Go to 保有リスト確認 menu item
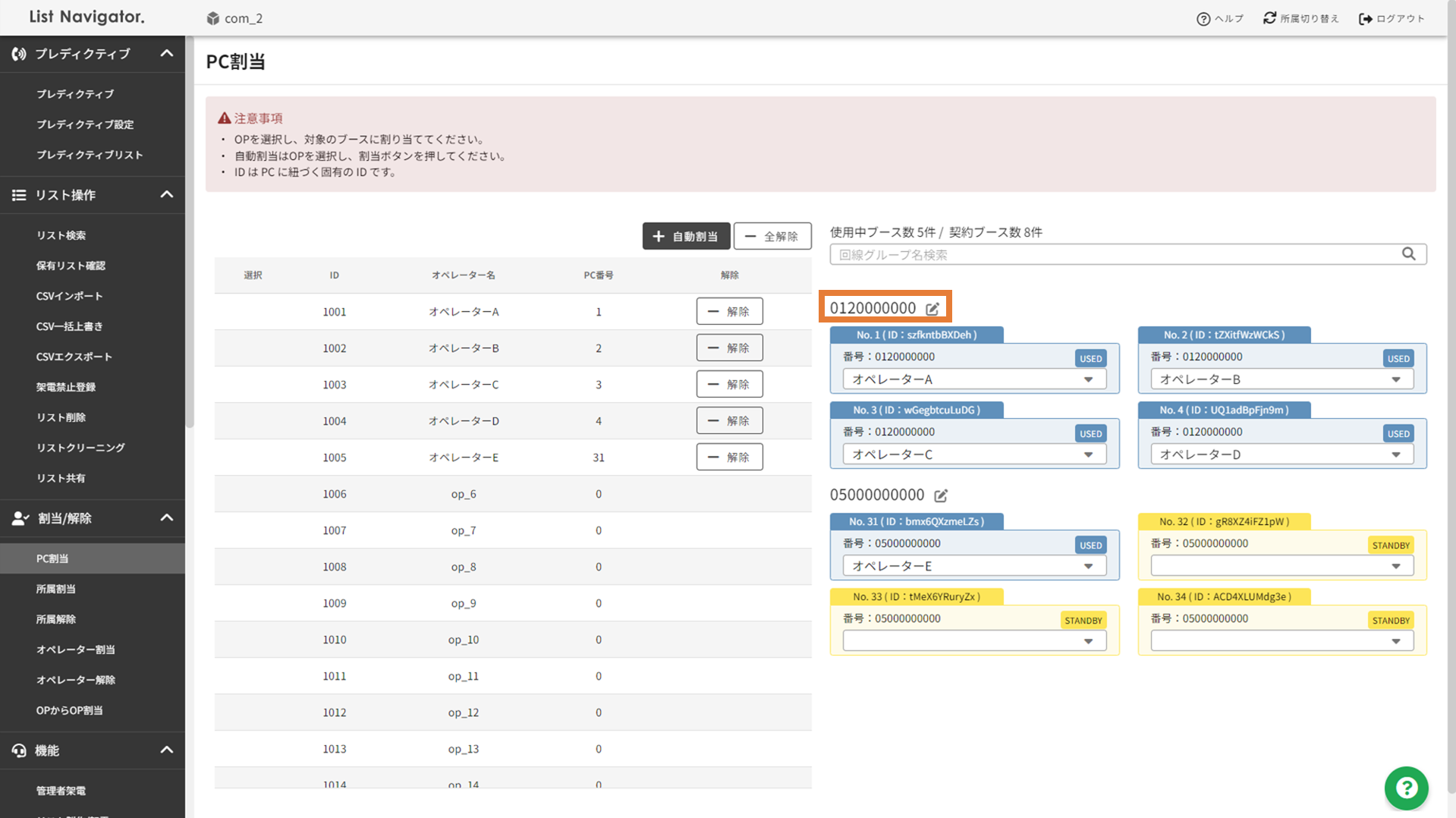 (71, 266)
